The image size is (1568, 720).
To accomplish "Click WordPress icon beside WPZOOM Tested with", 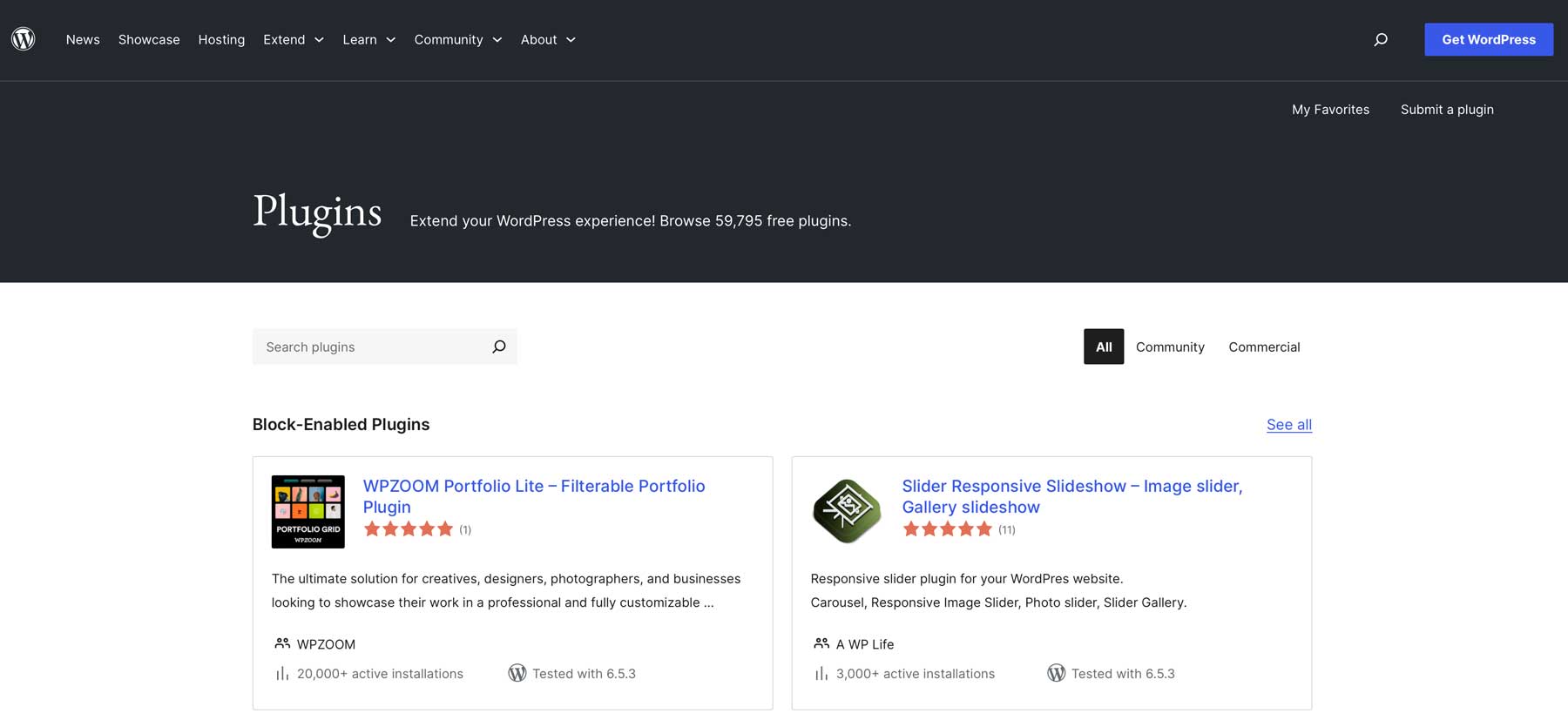I will click(x=517, y=673).
